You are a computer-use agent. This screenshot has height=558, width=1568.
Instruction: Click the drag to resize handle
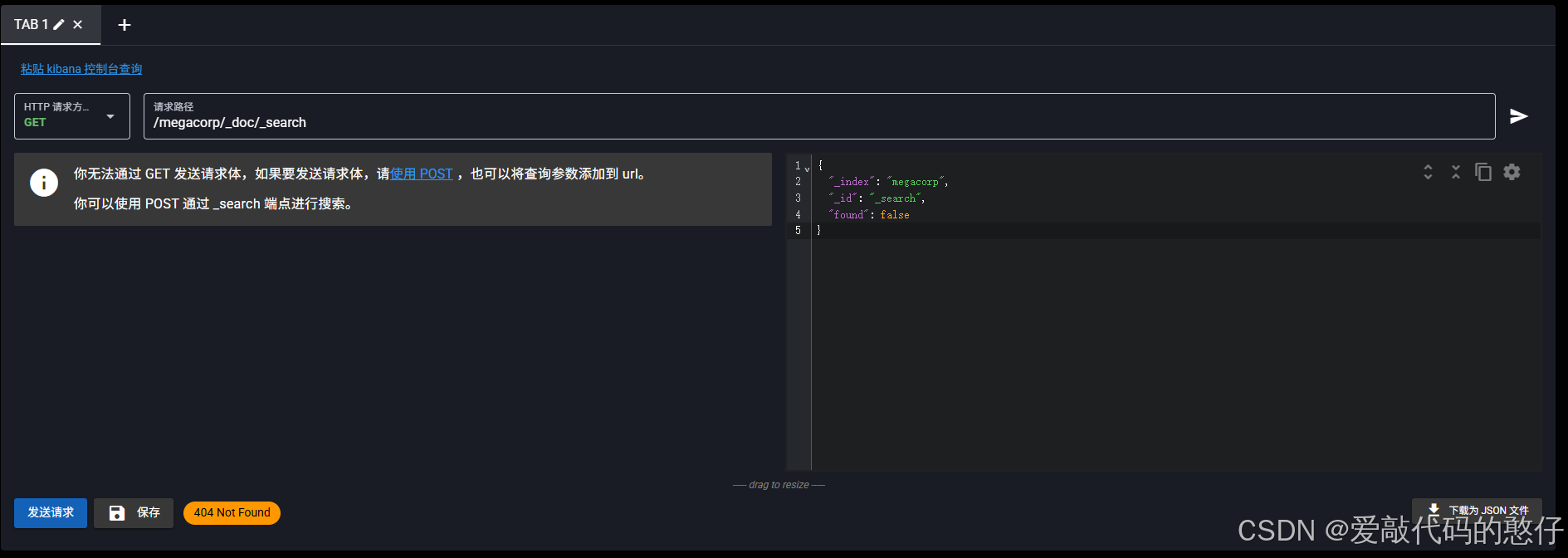(x=779, y=485)
